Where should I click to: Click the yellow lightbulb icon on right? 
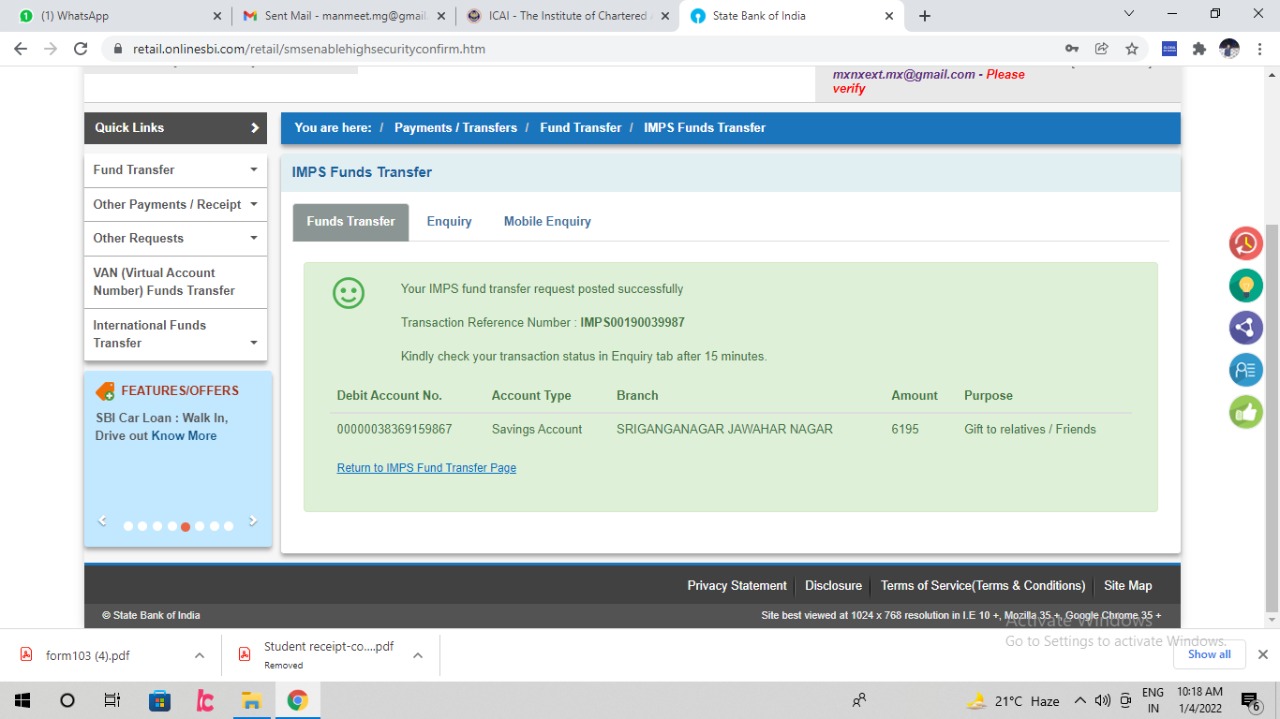[x=1246, y=286]
